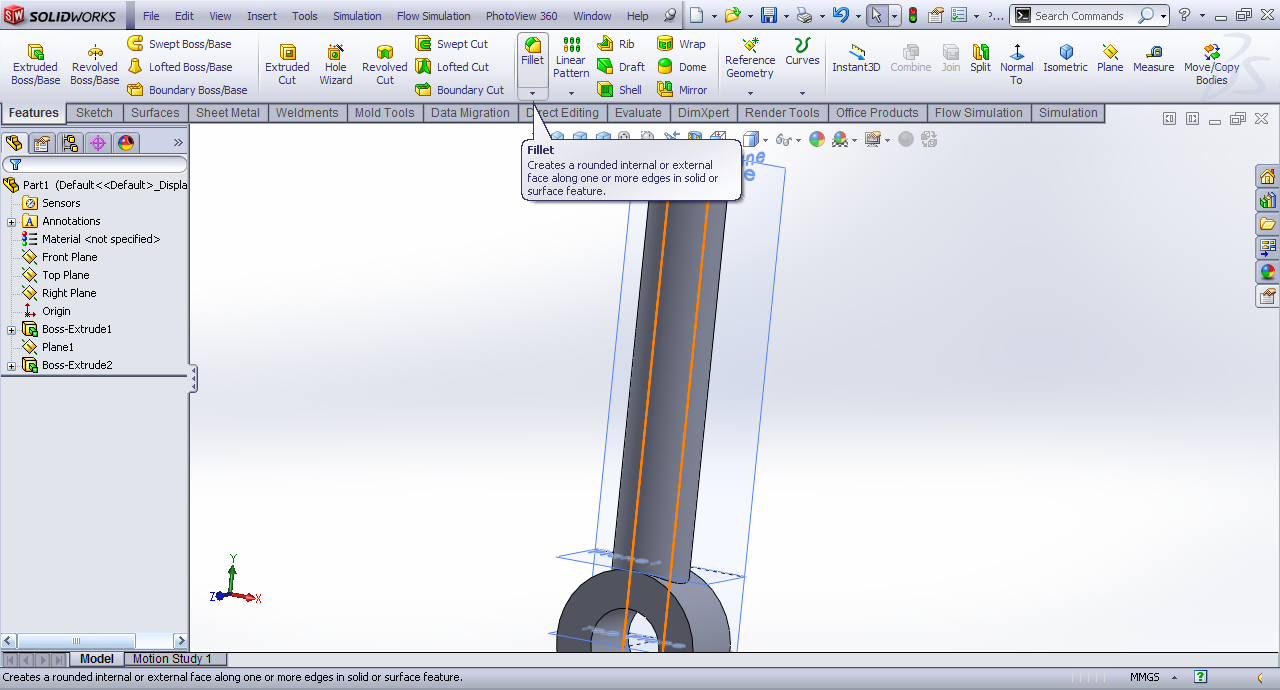Switch to the Sketch tab
This screenshot has height=690, width=1280.
click(95, 113)
